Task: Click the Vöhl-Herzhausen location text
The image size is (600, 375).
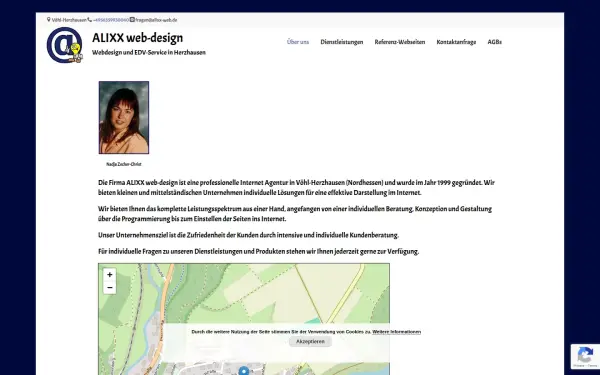Action: tap(69, 20)
